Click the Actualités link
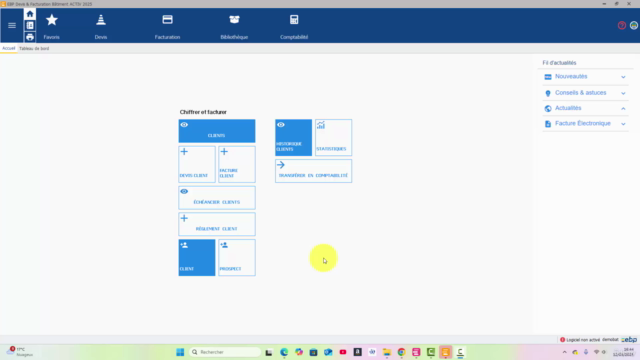This screenshot has width=640, height=360. tap(568, 108)
